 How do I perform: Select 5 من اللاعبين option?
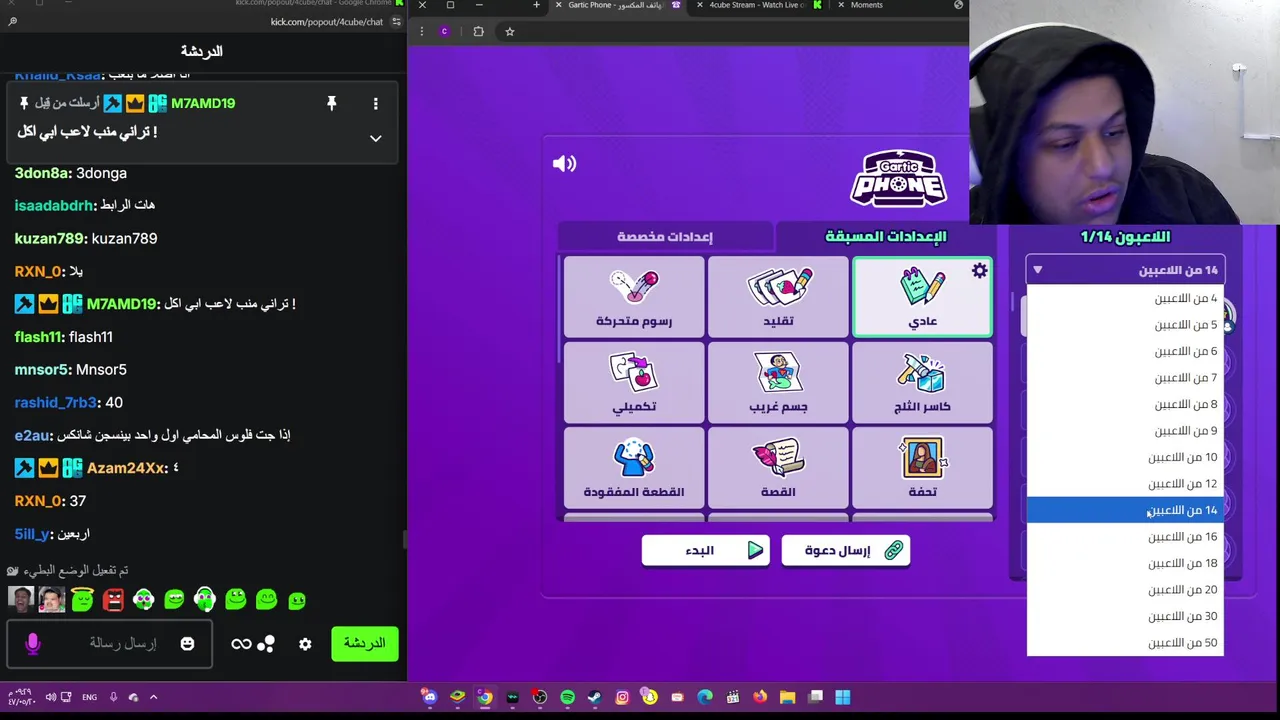coord(1125,325)
